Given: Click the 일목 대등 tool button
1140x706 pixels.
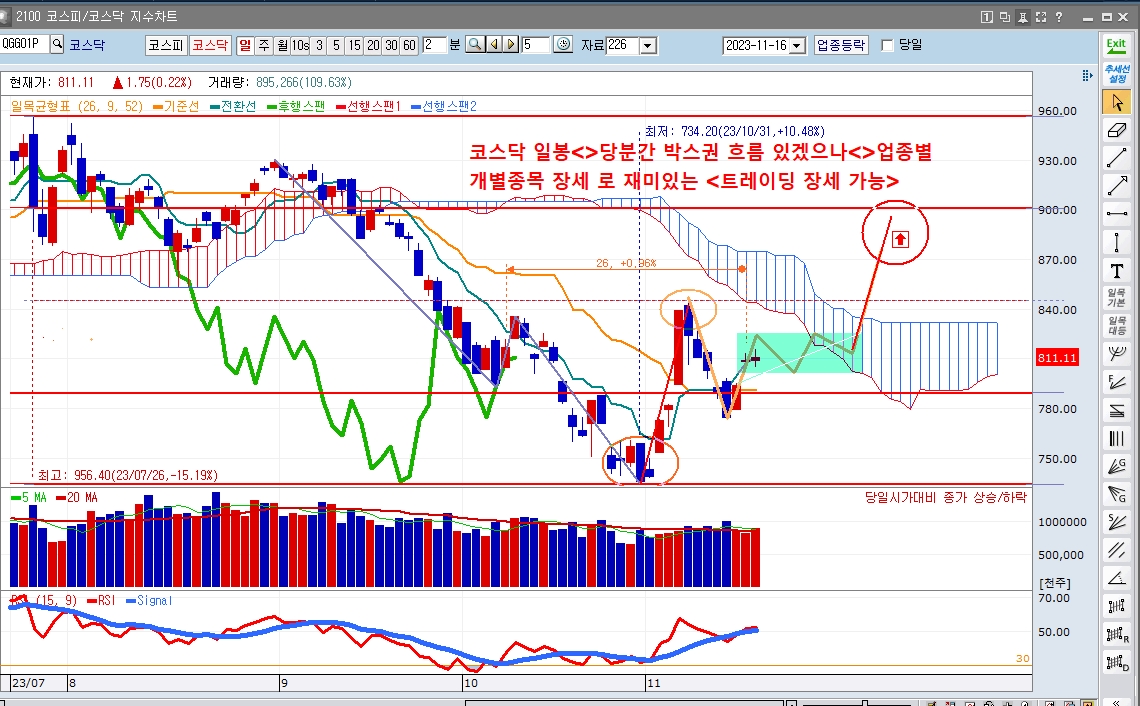Looking at the screenshot, I should [1116, 325].
